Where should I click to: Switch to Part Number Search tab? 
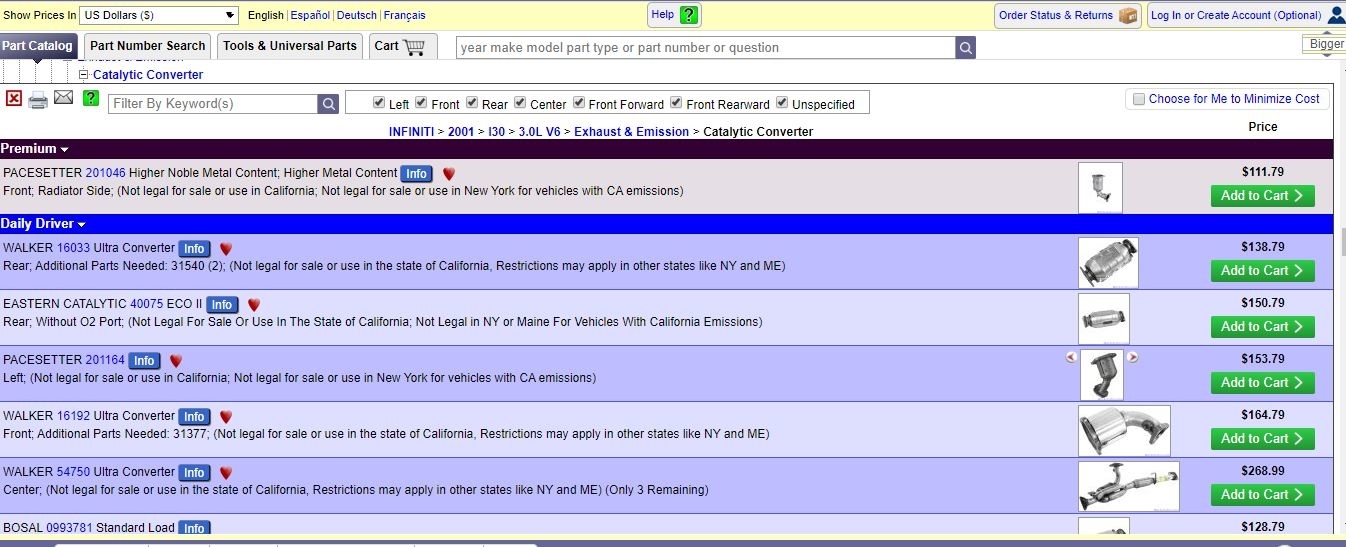147,46
